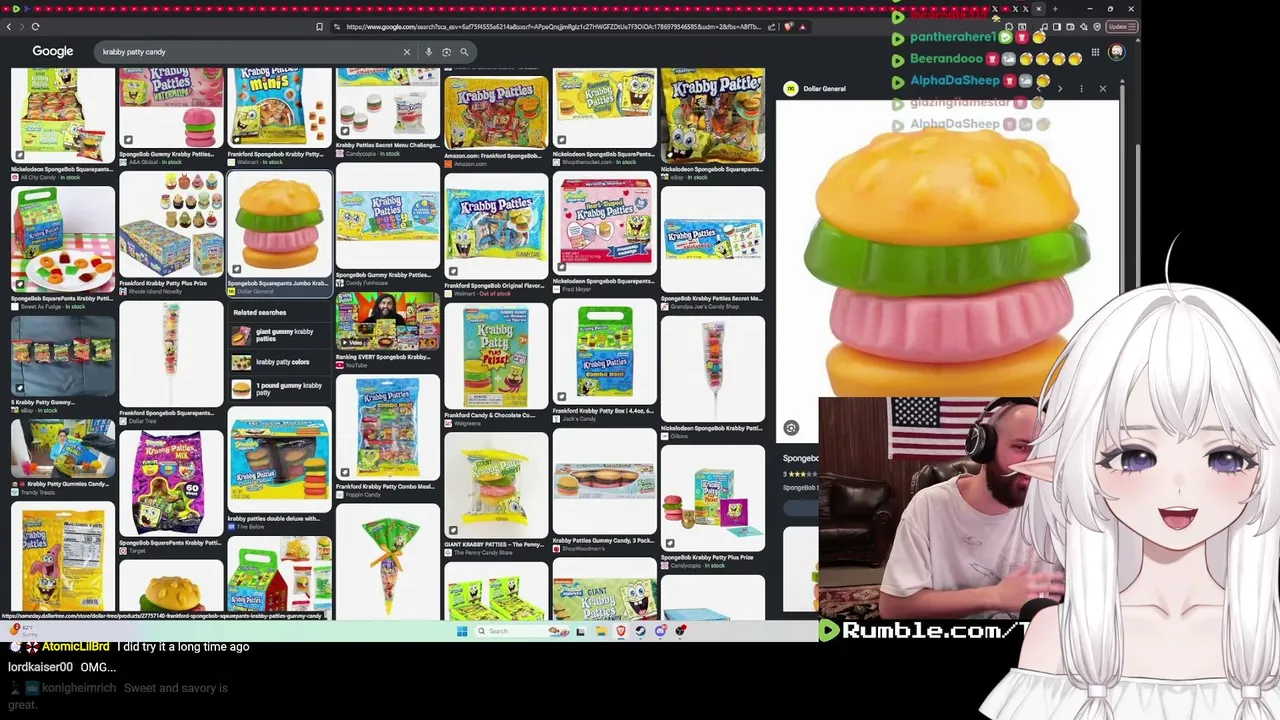Open the Frankford Original Flavor Walmart result

click(x=496, y=236)
